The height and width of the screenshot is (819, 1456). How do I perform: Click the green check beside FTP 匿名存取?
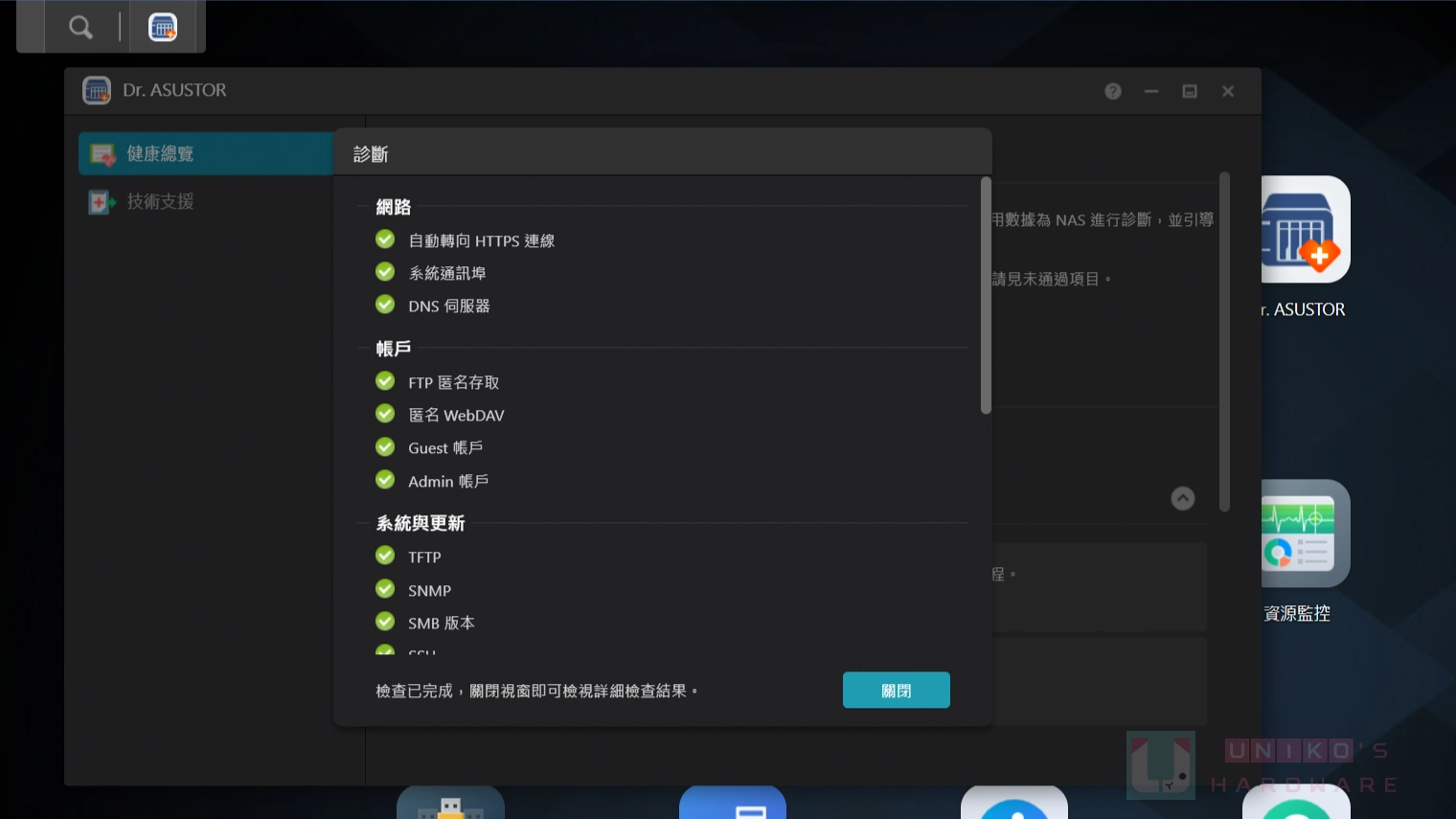point(385,381)
